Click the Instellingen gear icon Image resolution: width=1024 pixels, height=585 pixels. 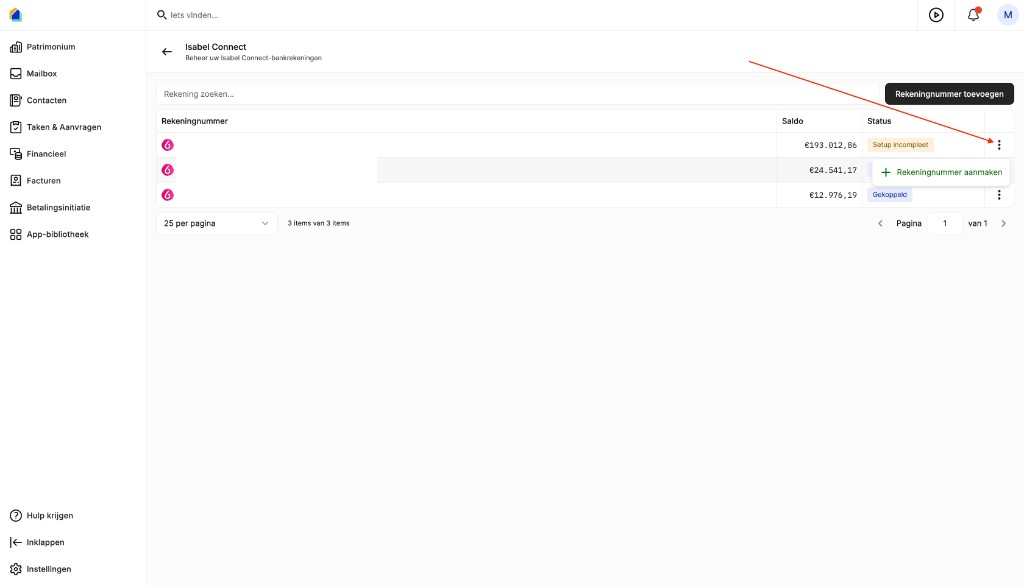pyautogui.click(x=16, y=569)
